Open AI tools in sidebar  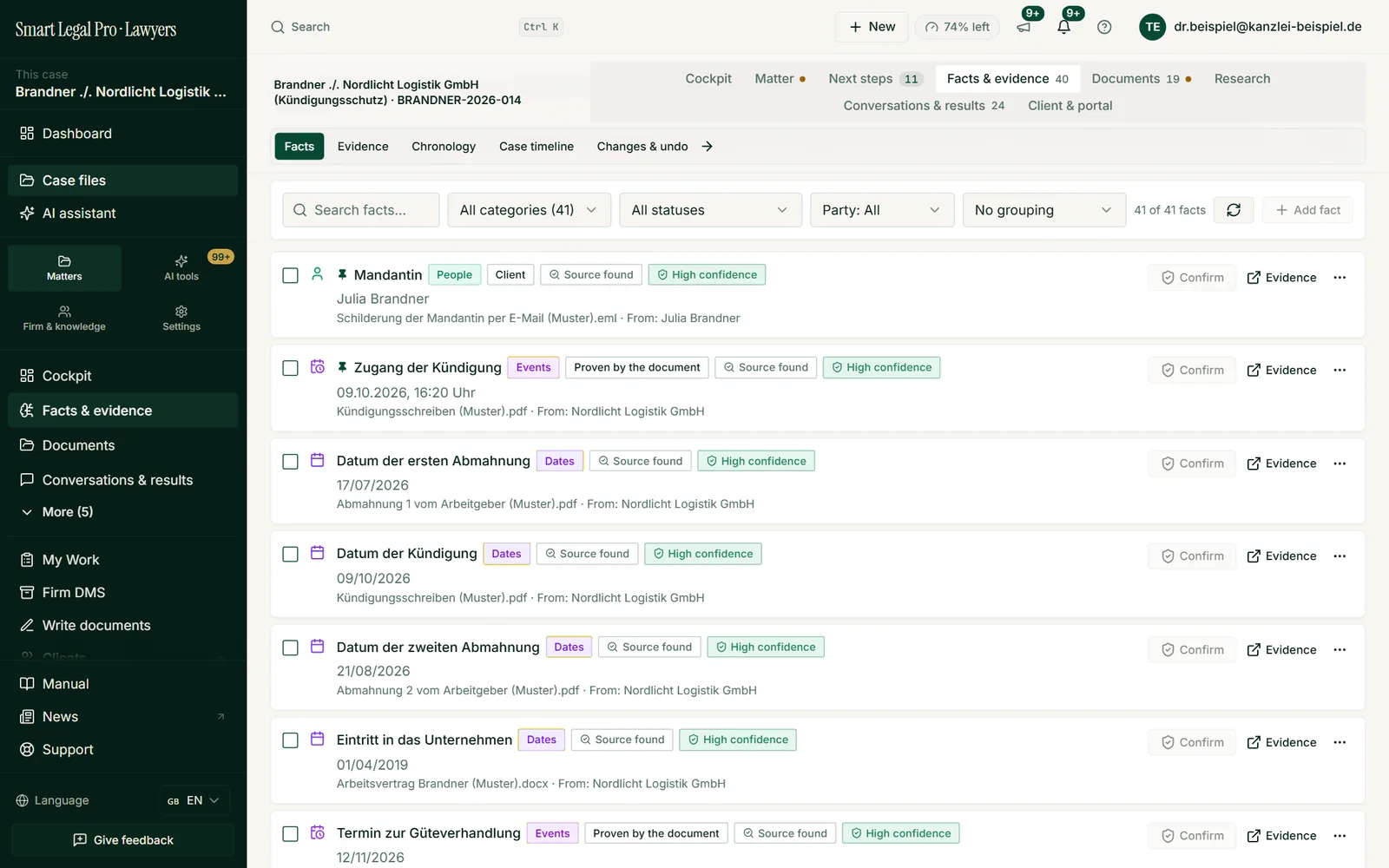tap(181, 267)
